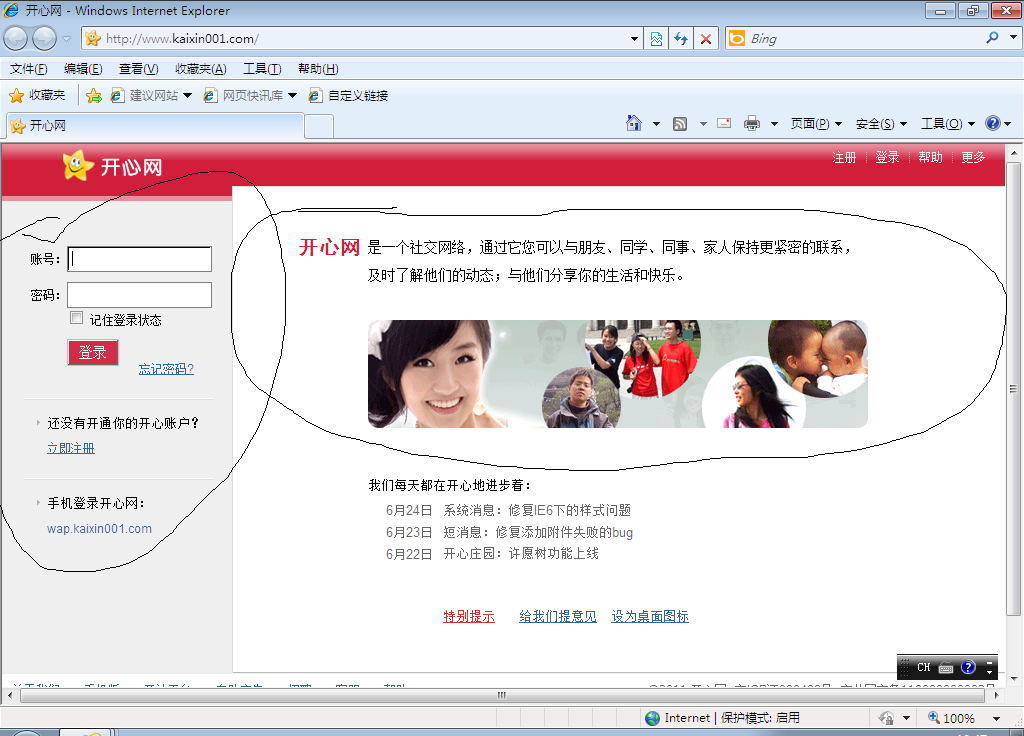
Task: Click the 6月23日 短消息 news line
Action: [x=509, y=532]
